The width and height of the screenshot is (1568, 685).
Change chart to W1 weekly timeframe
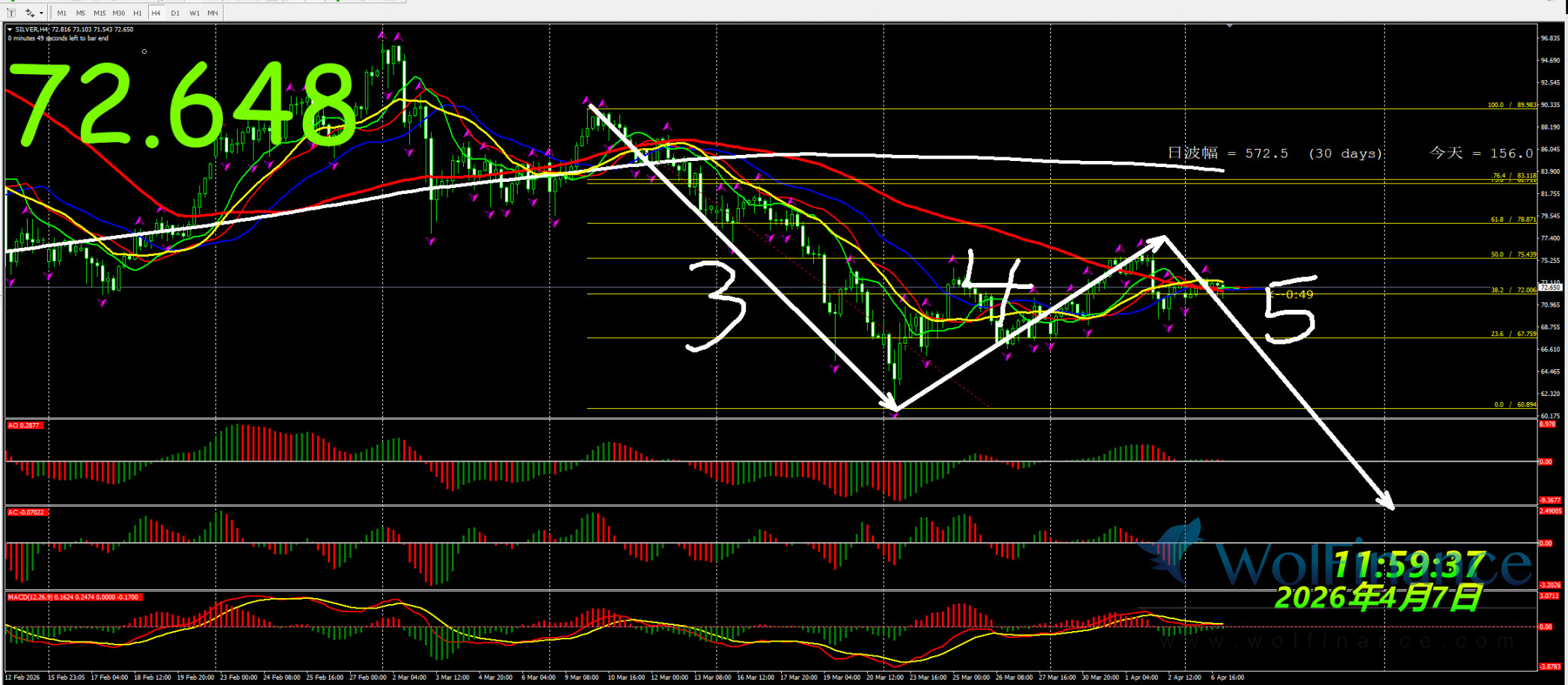(195, 13)
